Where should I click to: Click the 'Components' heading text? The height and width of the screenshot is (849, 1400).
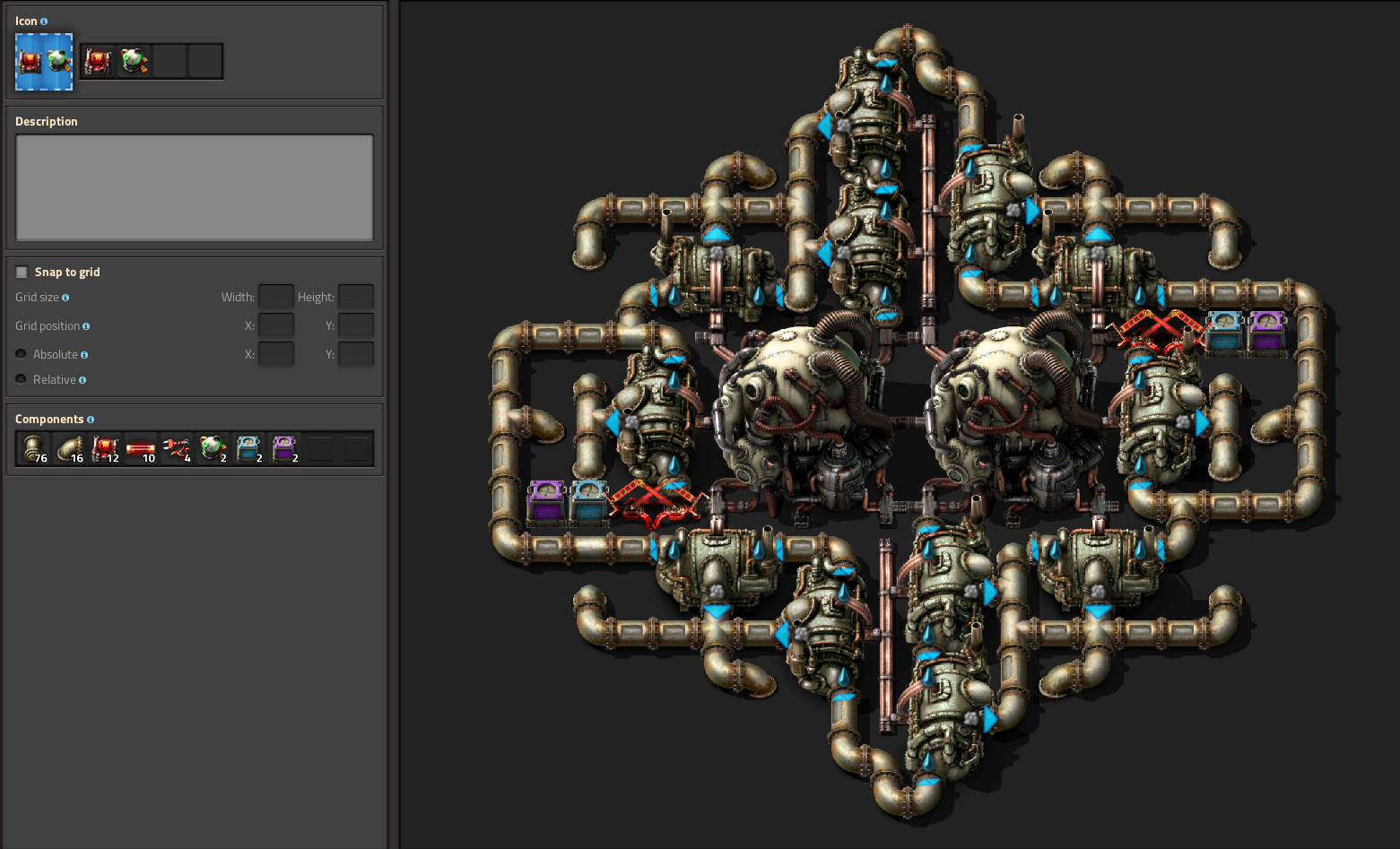pos(49,419)
